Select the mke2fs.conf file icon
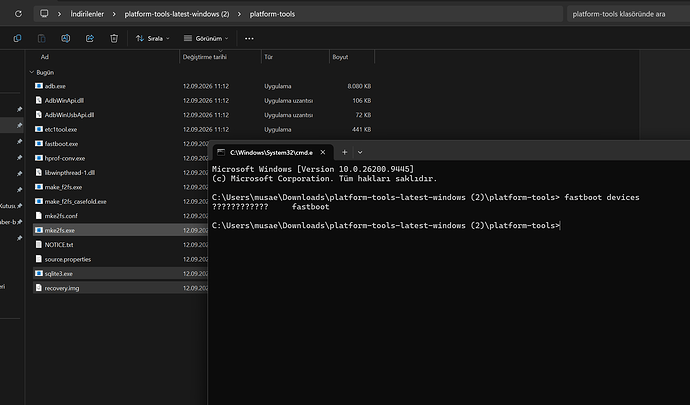The image size is (690, 405). point(39,216)
